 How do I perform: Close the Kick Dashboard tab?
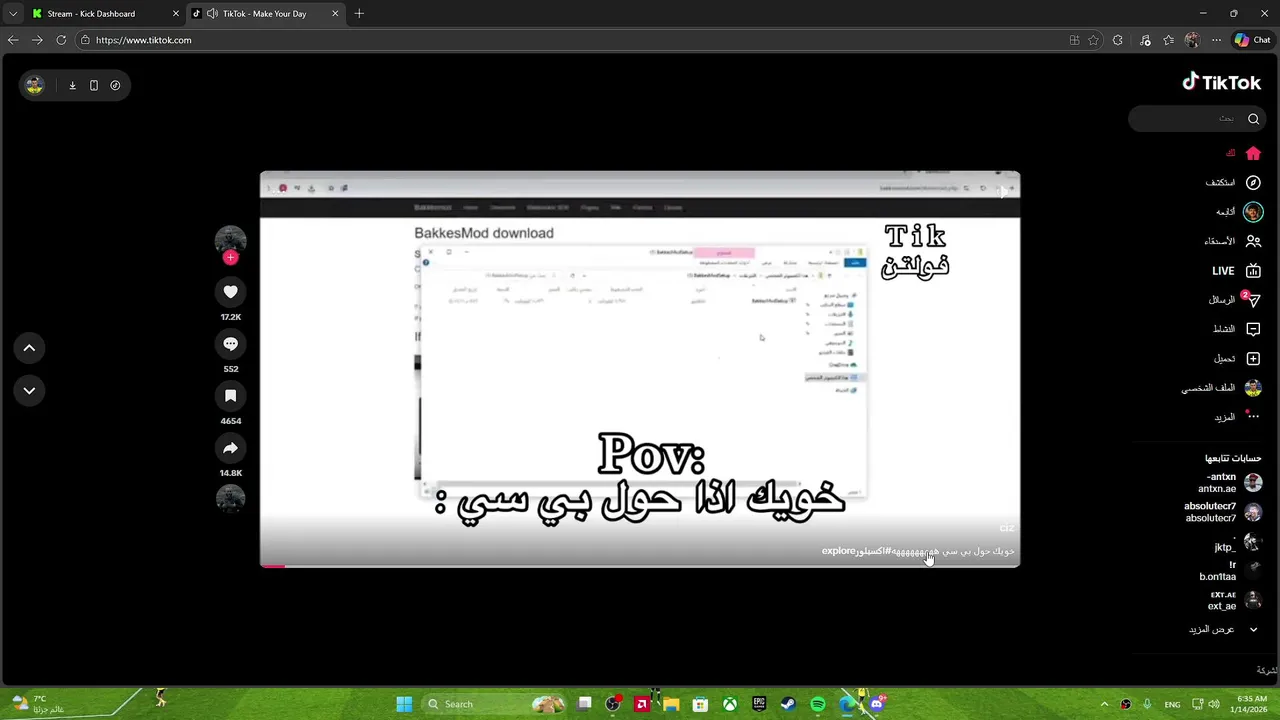point(176,14)
